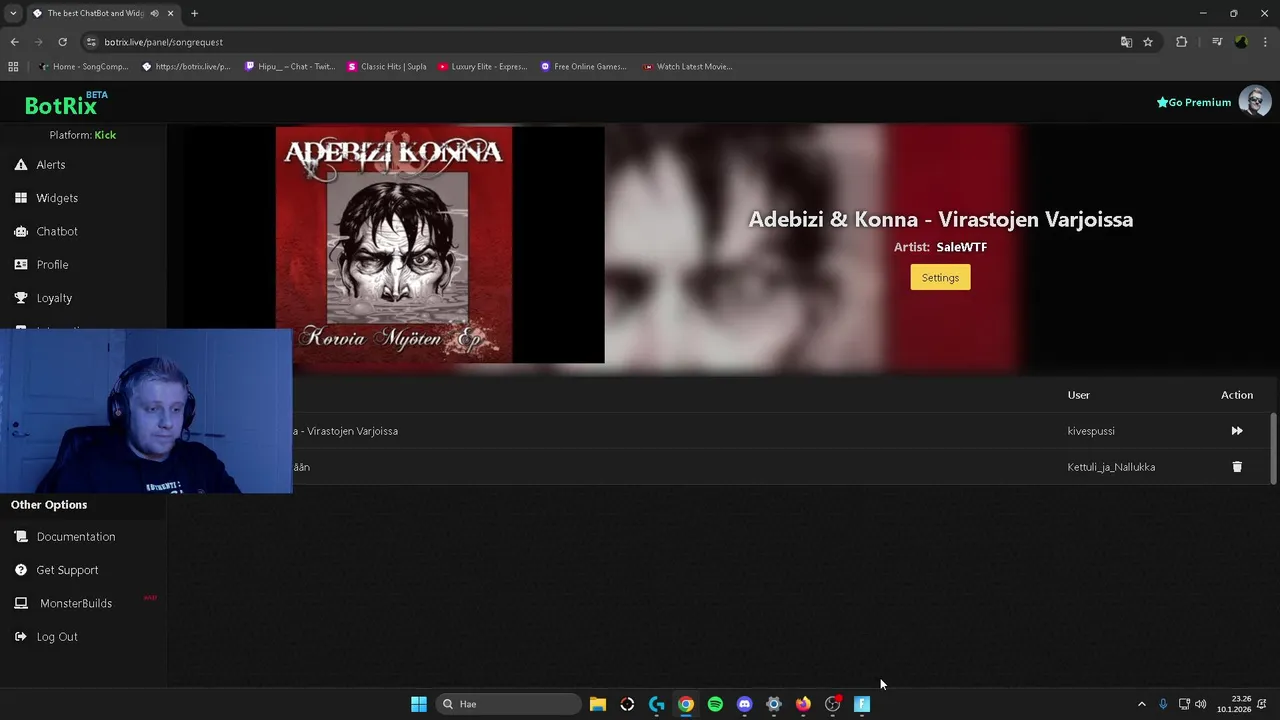
Task: Open Logitech G HUB from taskbar
Action: pos(657,704)
